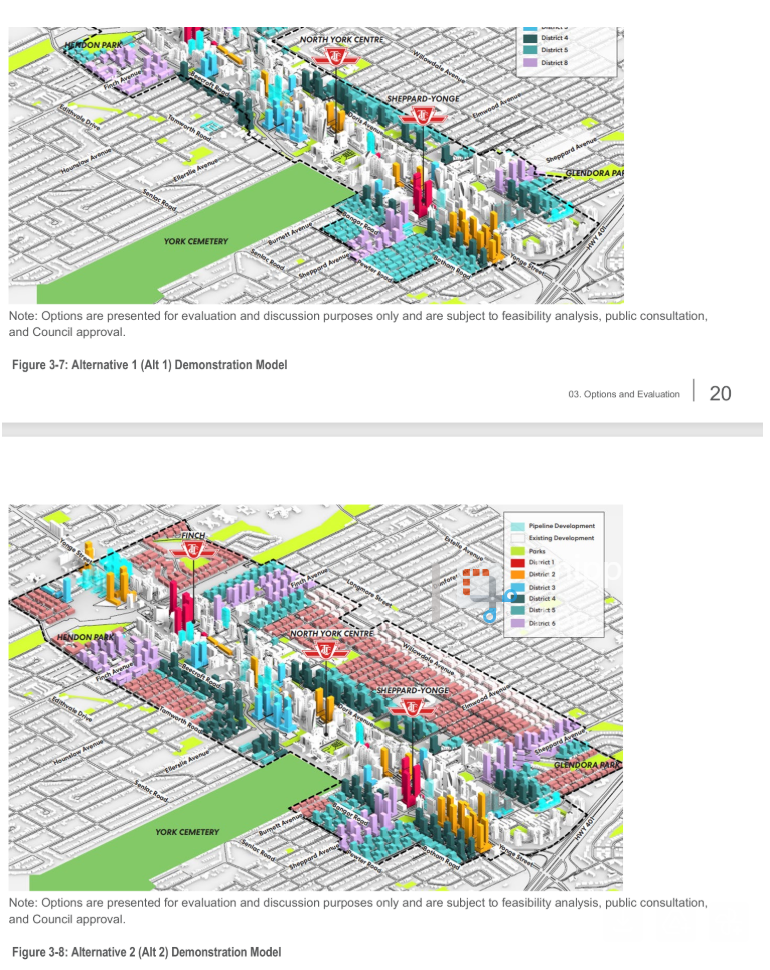Click North York Centre TTC icon in Alt 1 map
This screenshot has height=970, width=770.
click(323, 59)
